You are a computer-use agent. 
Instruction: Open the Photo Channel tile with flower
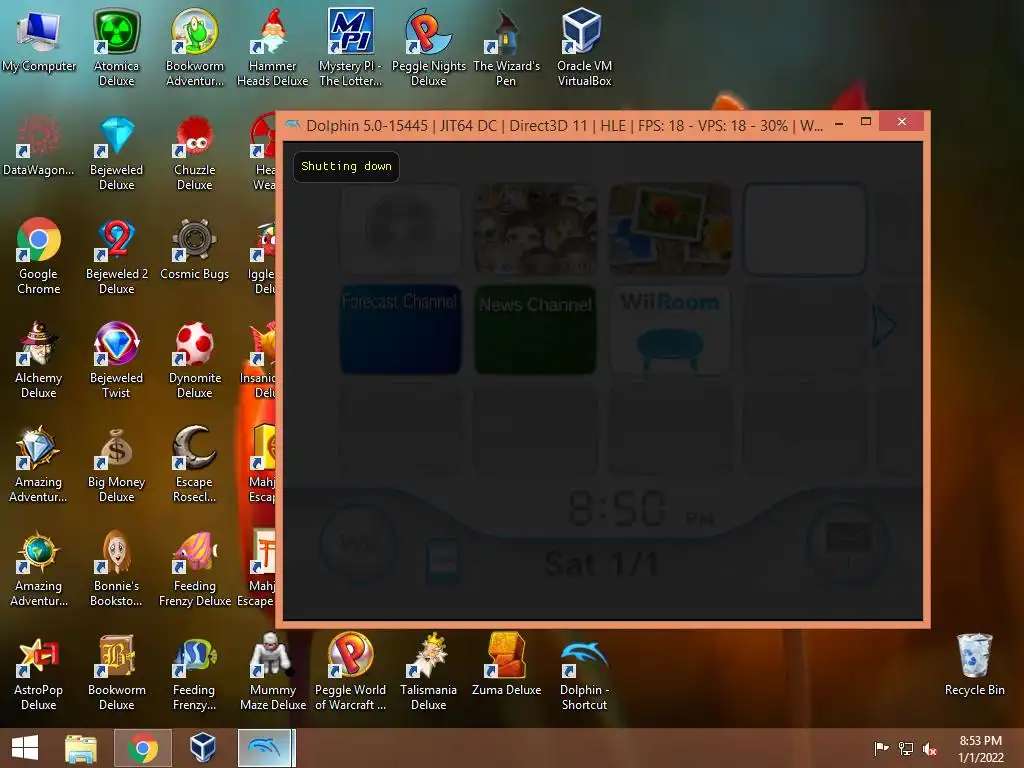pyautogui.click(x=669, y=229)
